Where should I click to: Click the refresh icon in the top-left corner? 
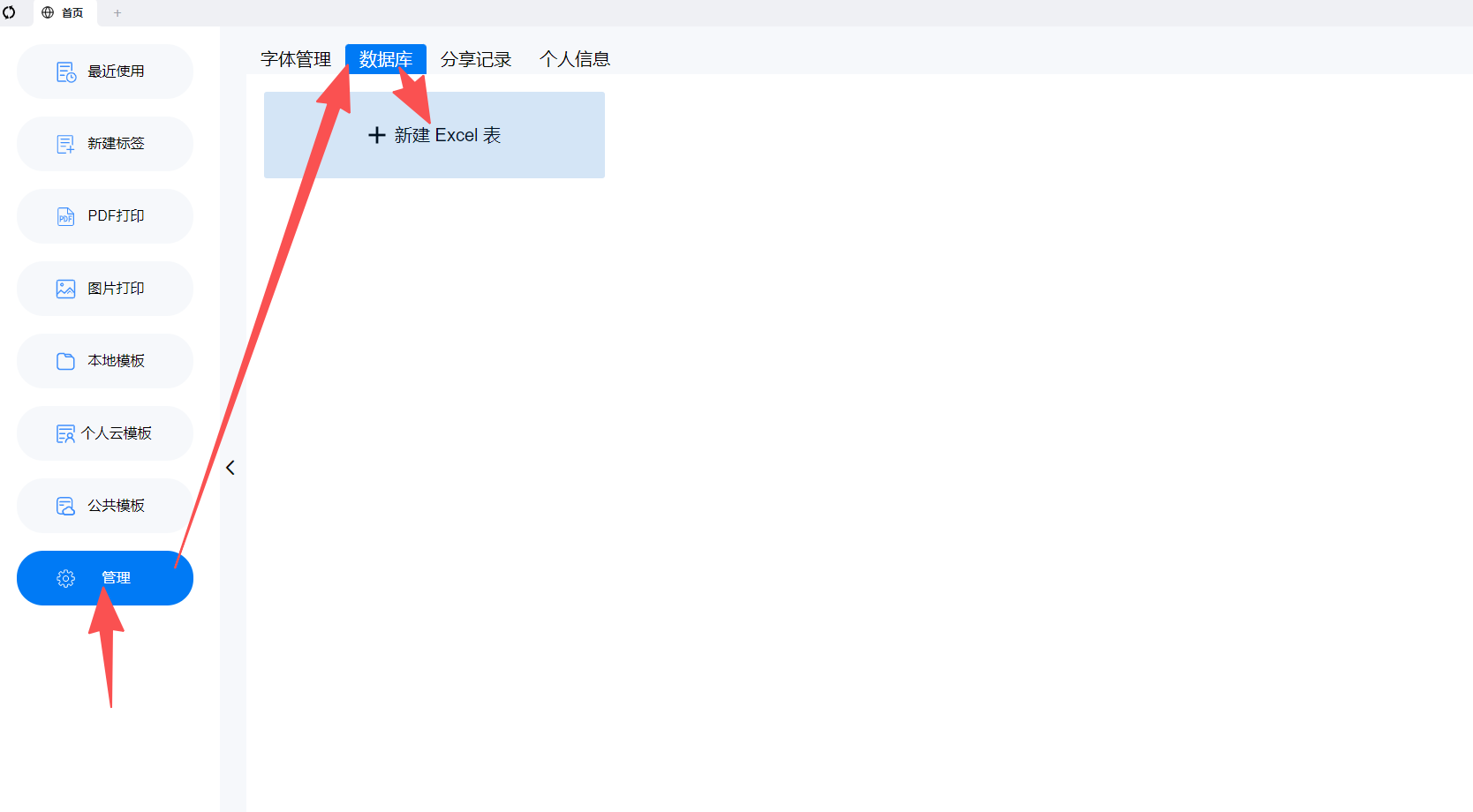pos(9,12)
